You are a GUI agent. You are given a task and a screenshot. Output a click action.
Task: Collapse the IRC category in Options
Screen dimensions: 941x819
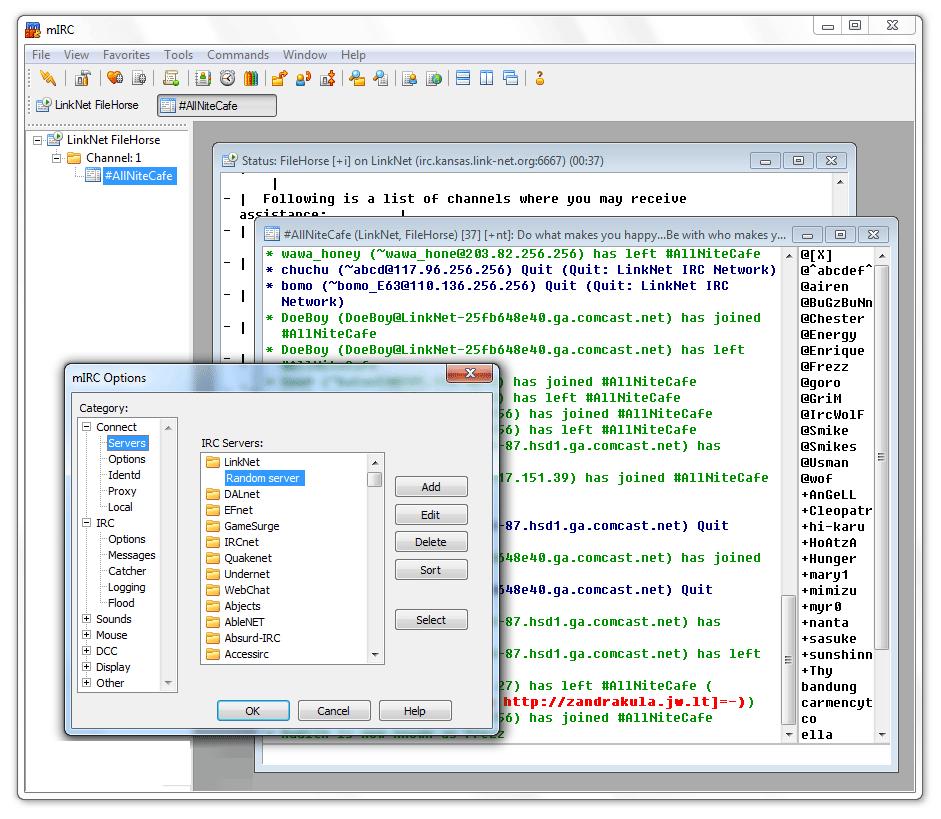pos(86,523)
